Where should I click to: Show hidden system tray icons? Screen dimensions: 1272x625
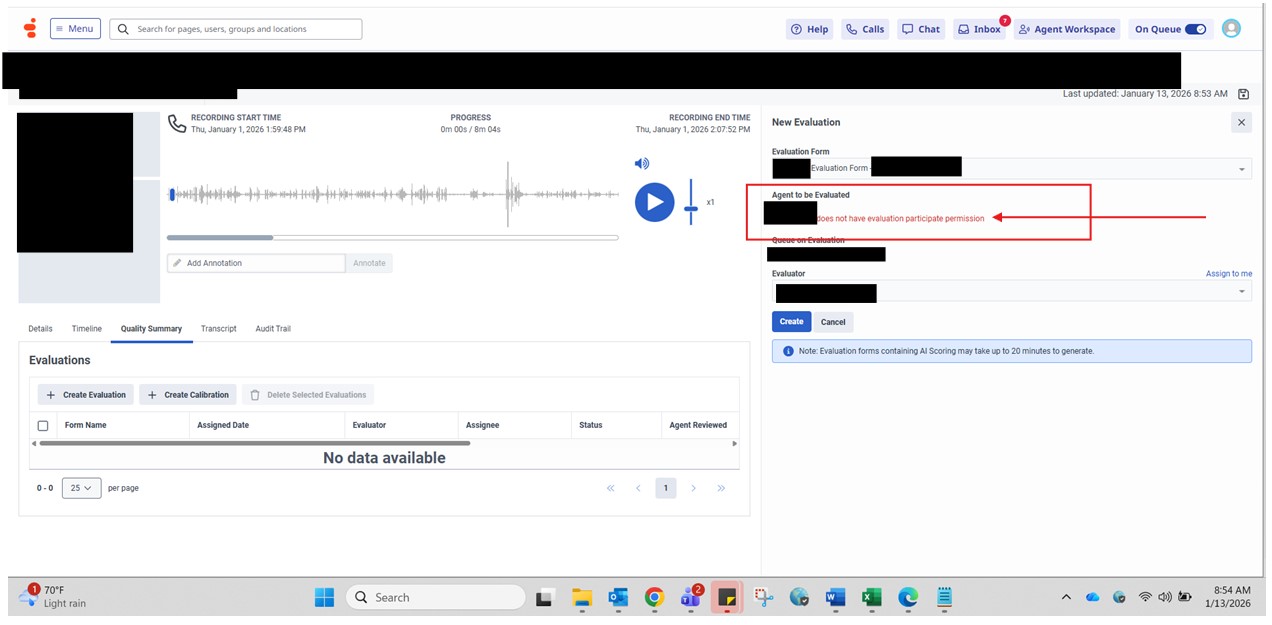[1066, 597]
